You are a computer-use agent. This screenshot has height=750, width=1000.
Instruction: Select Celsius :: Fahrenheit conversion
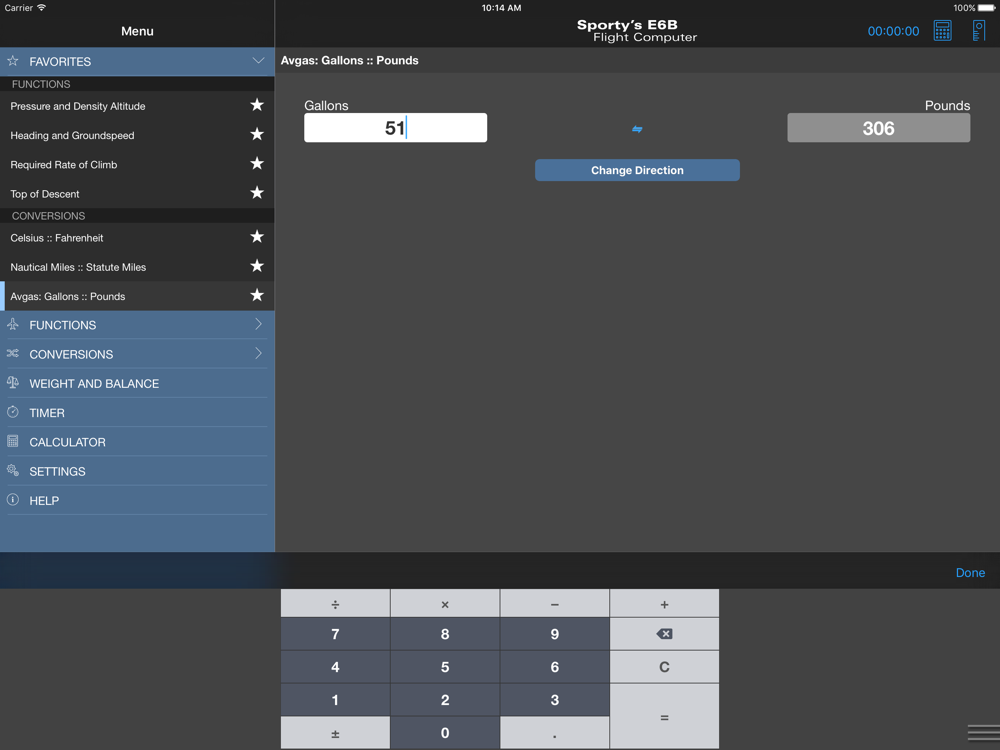137,238
